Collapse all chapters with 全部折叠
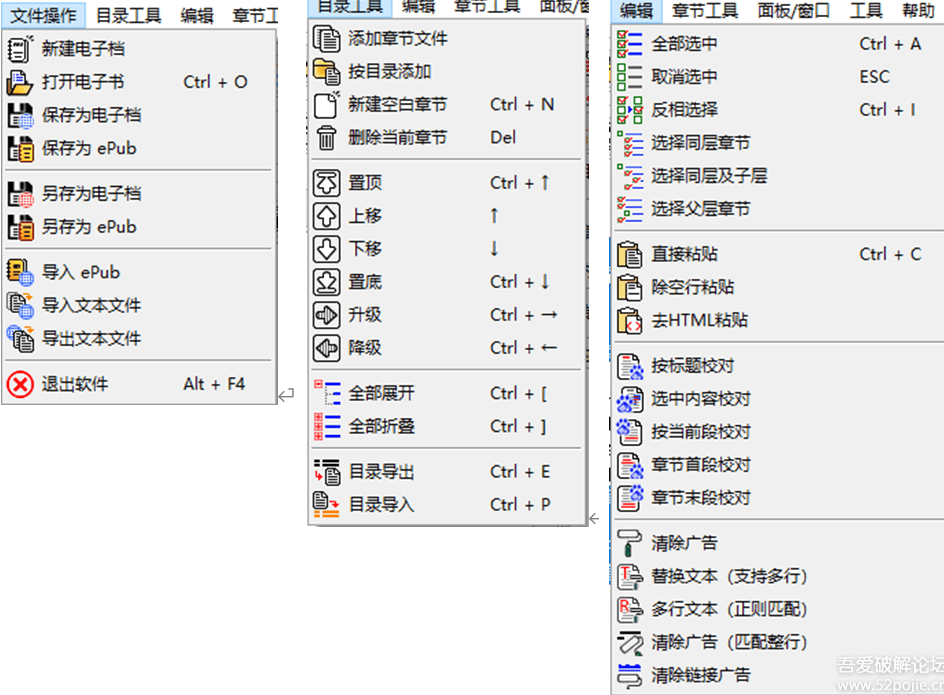Viewport: 944px width, 695px height. tap(381, 427)
